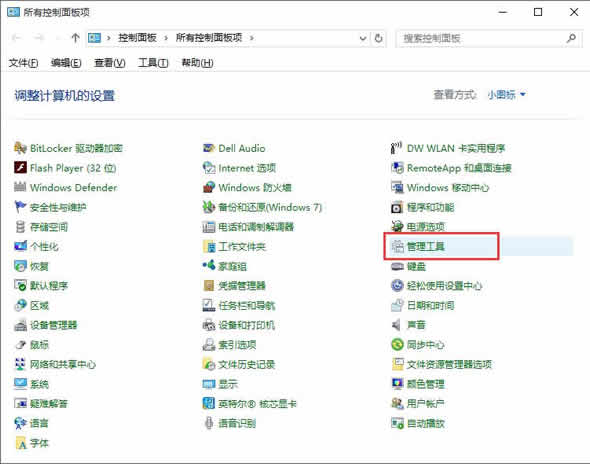Open the 编辑(E) menu
The width and height of the screenshot is (590, 464).
point(66,62)
